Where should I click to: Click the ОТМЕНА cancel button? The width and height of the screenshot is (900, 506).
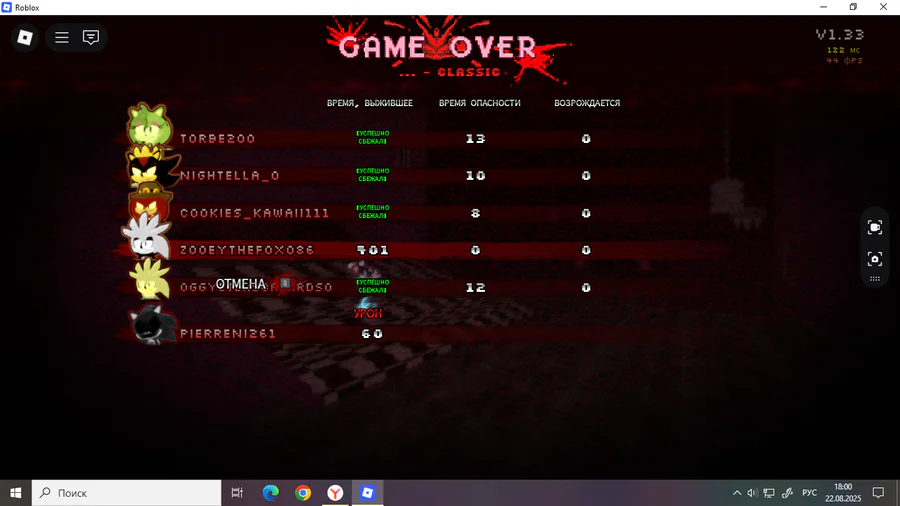(240, 284)
